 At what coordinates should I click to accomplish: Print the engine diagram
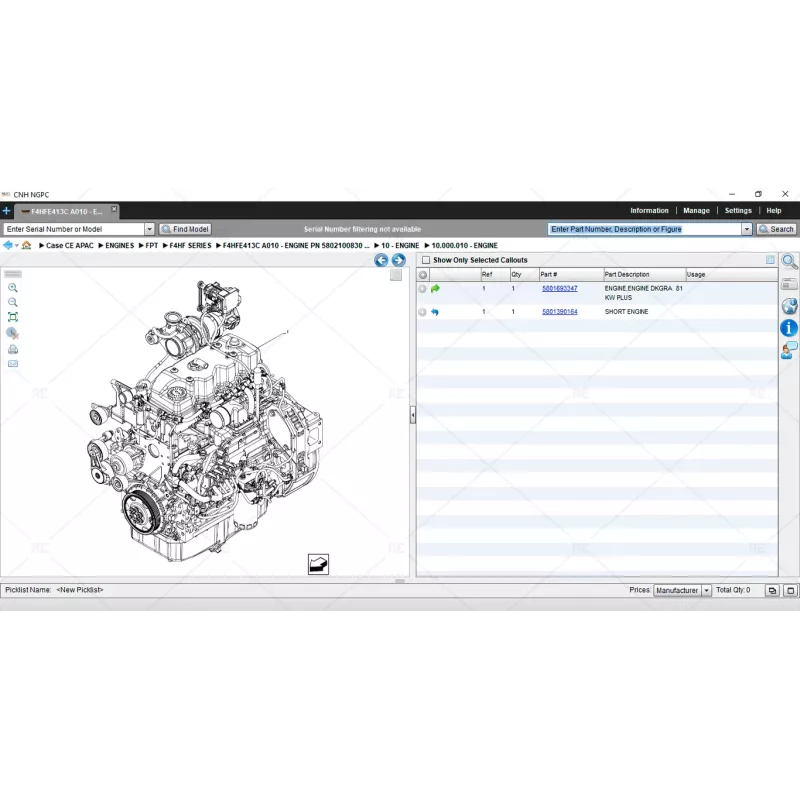13,349
